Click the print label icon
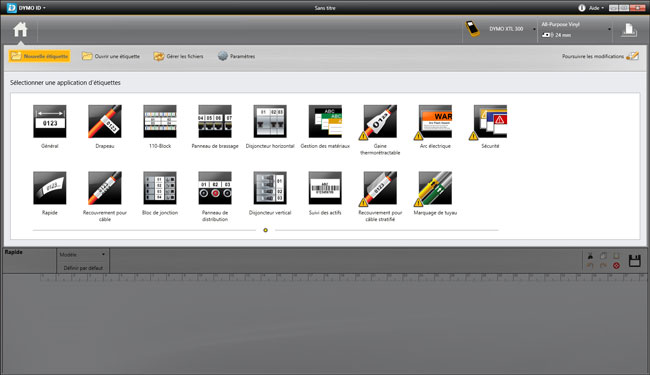 [629, 30]
